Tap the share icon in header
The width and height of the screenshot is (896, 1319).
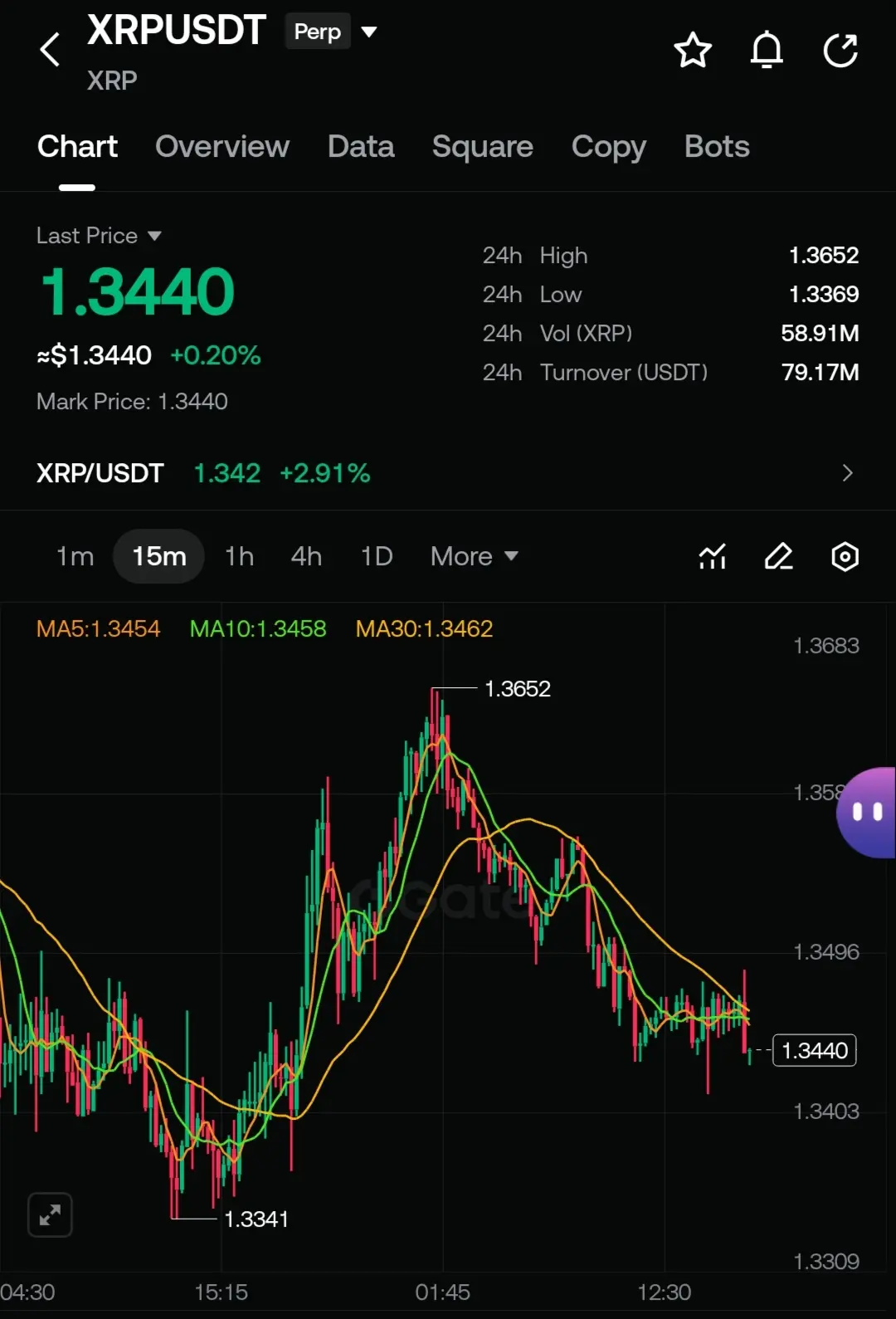[x=840, y=51]
